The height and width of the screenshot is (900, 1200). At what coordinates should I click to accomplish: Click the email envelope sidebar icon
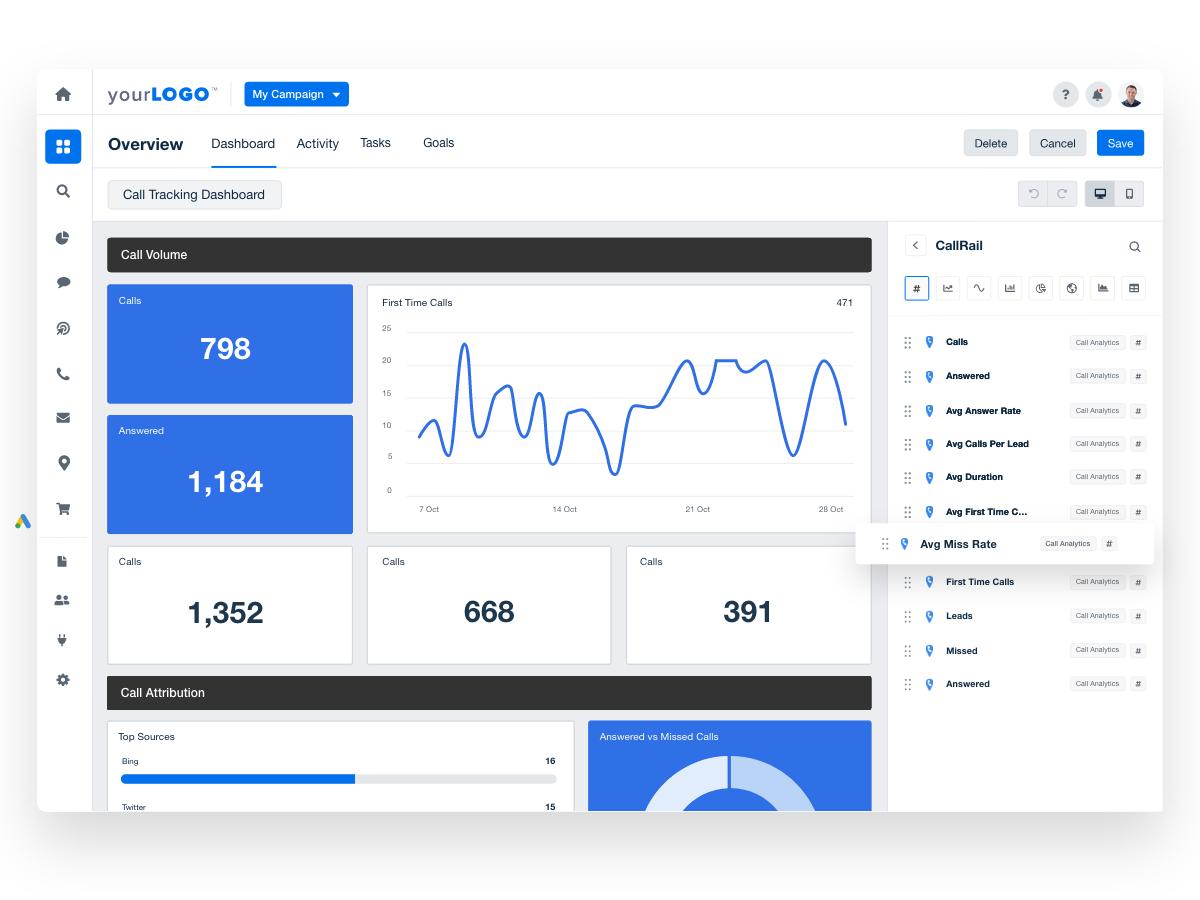63,418
